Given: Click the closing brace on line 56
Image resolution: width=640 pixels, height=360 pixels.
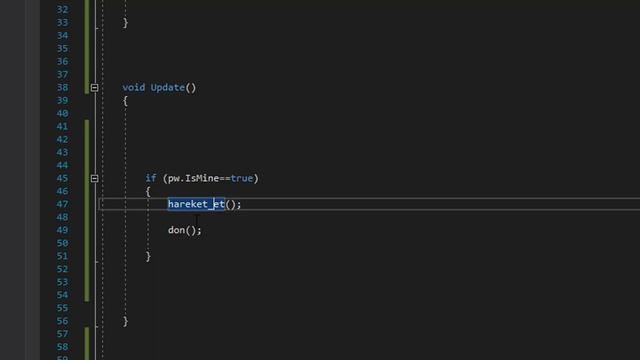Looking at the screenshot, I should pyautogui.click(x=125, y=321).
